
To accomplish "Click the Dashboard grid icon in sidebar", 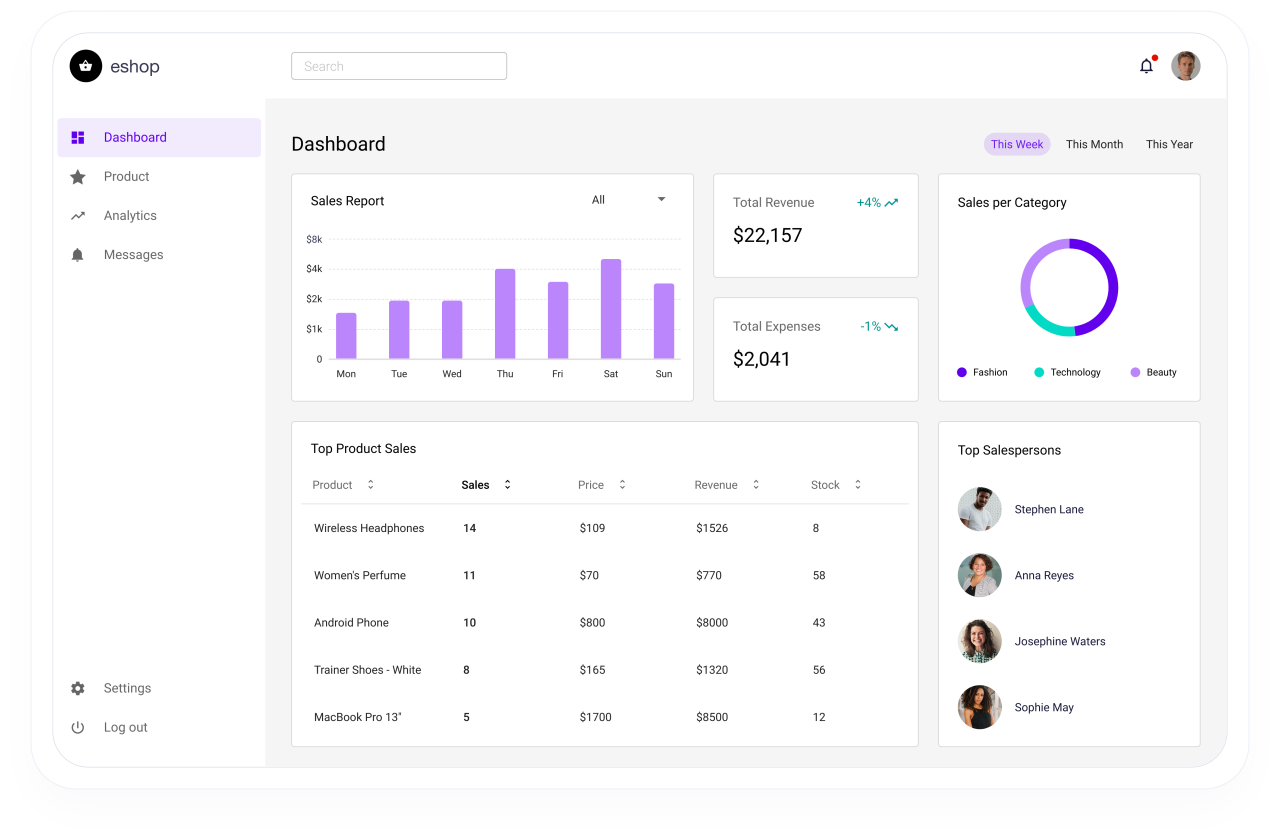I will [x=78, y=138].
